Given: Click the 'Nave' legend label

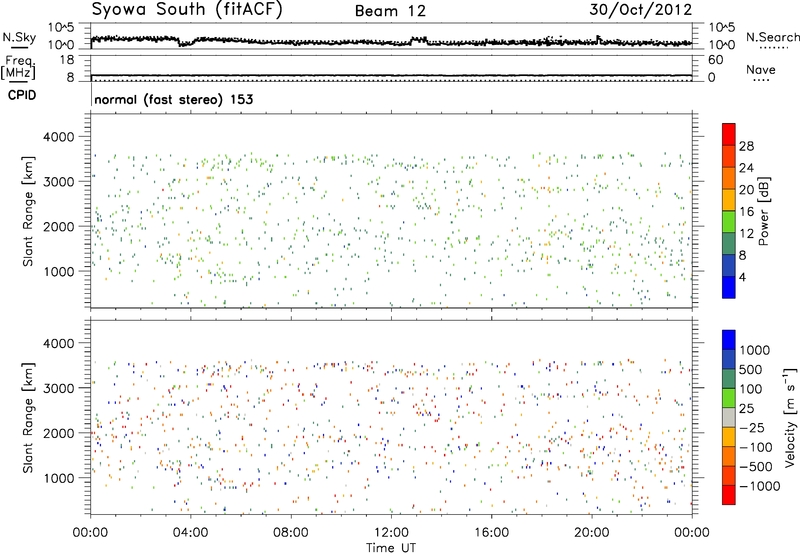Looking at the screenshot, I should coord(761,70).
